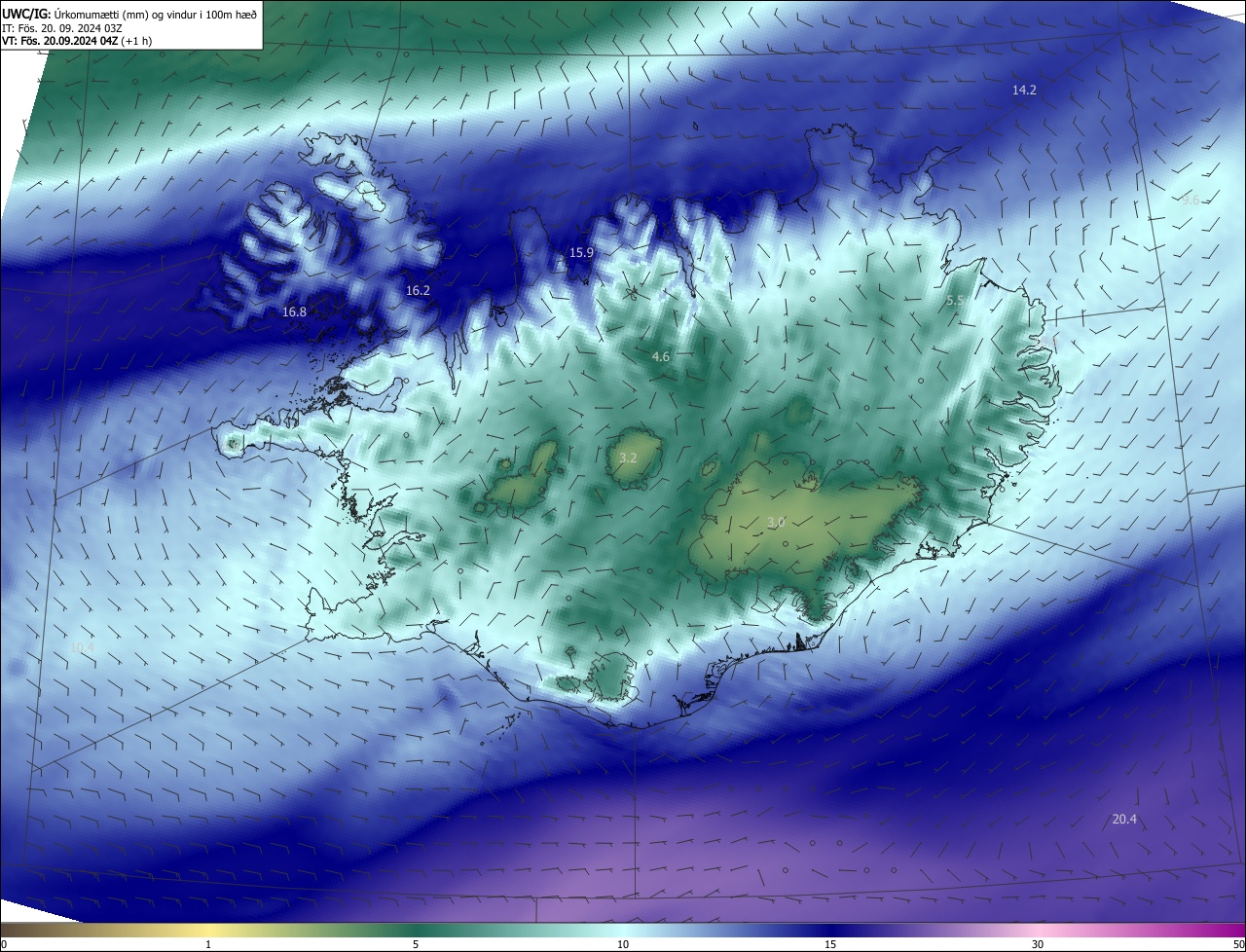Click the color scale tick label 50
1246x952 pixels.
click(1238, 944)
